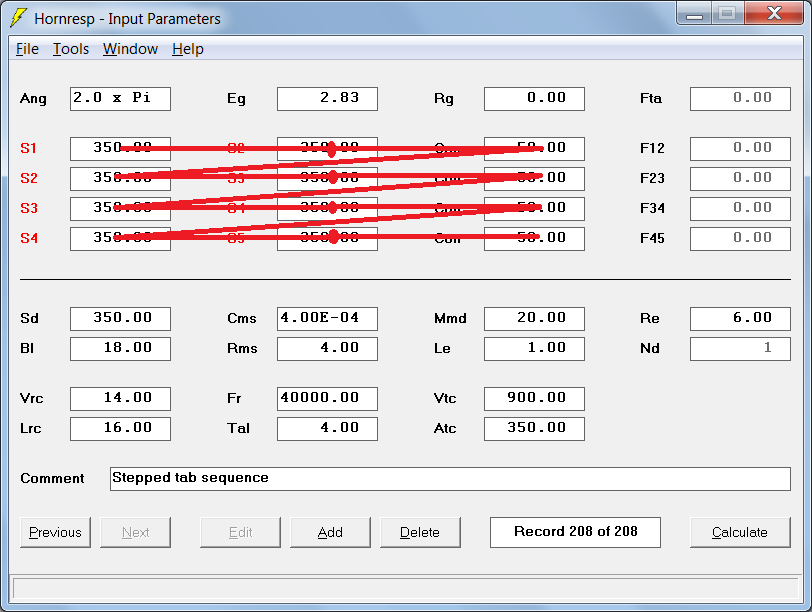Select the F34 input field
This screenshot has height=612, width=812.
741,209
